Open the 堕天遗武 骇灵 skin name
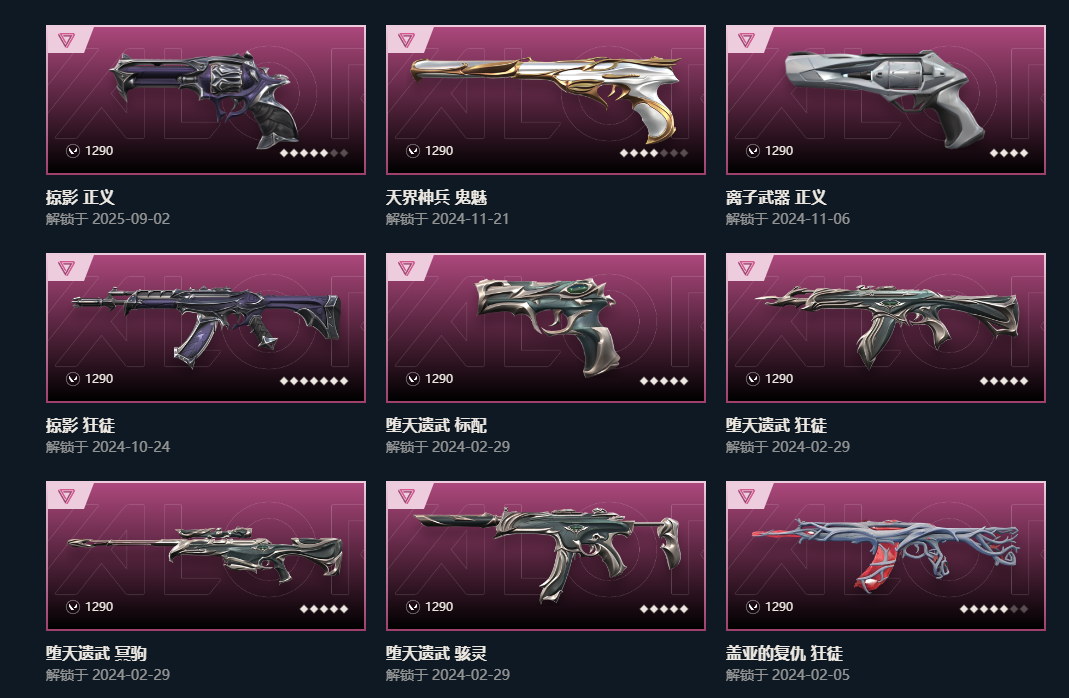 (436, 653)
